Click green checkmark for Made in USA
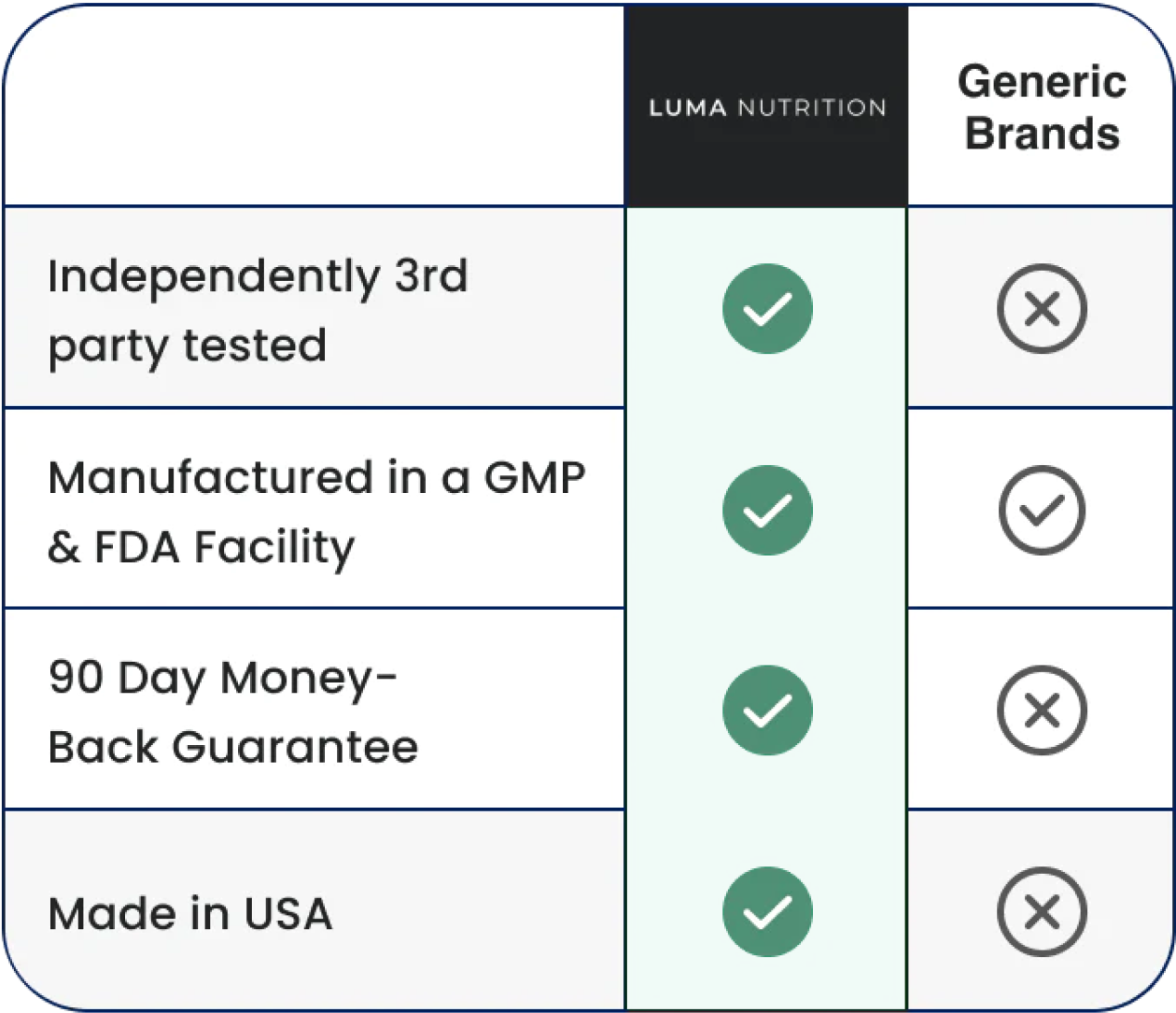This screenshot has width=1176, height=1013. 767,912
